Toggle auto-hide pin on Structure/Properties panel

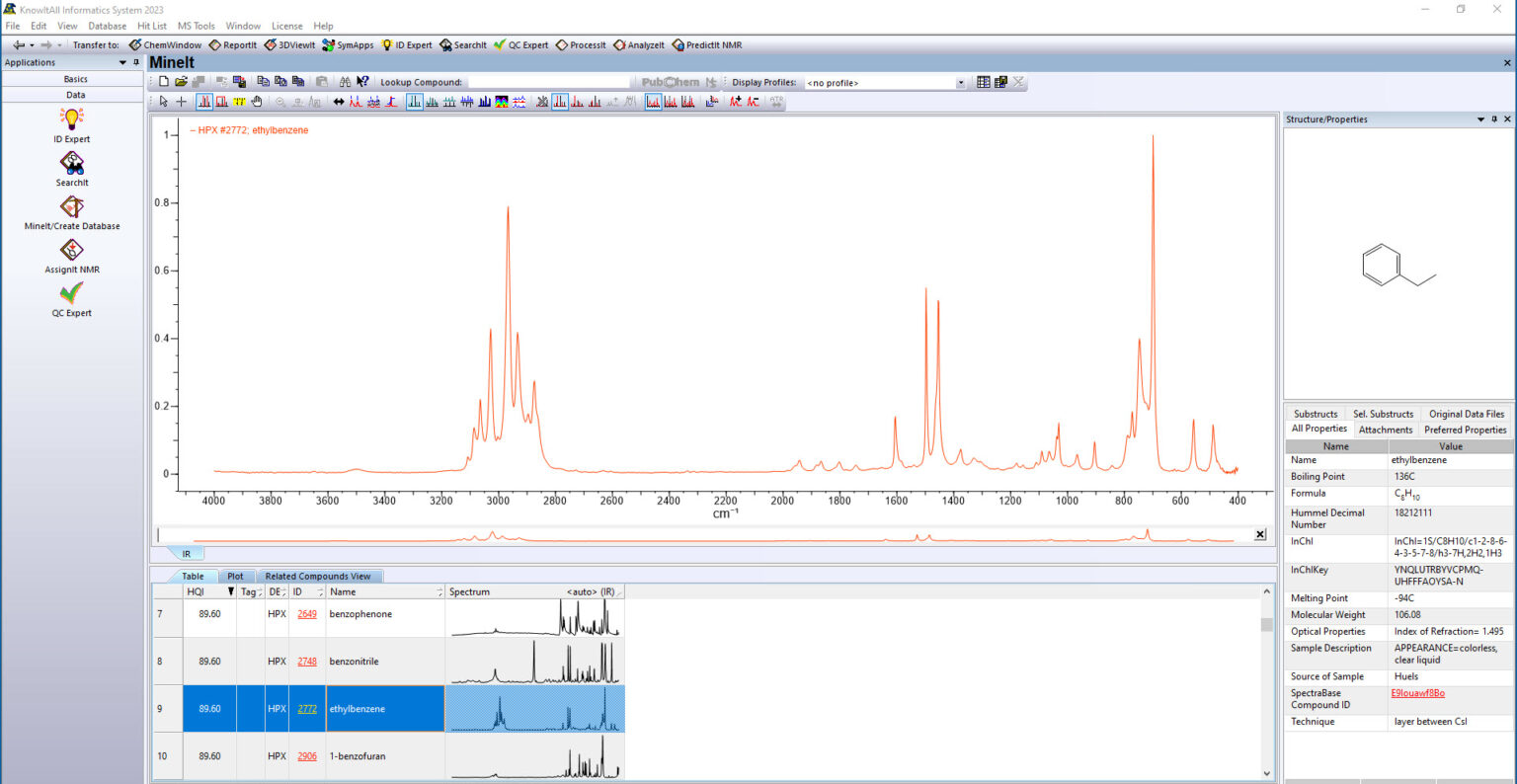(x=1493, y=118)
